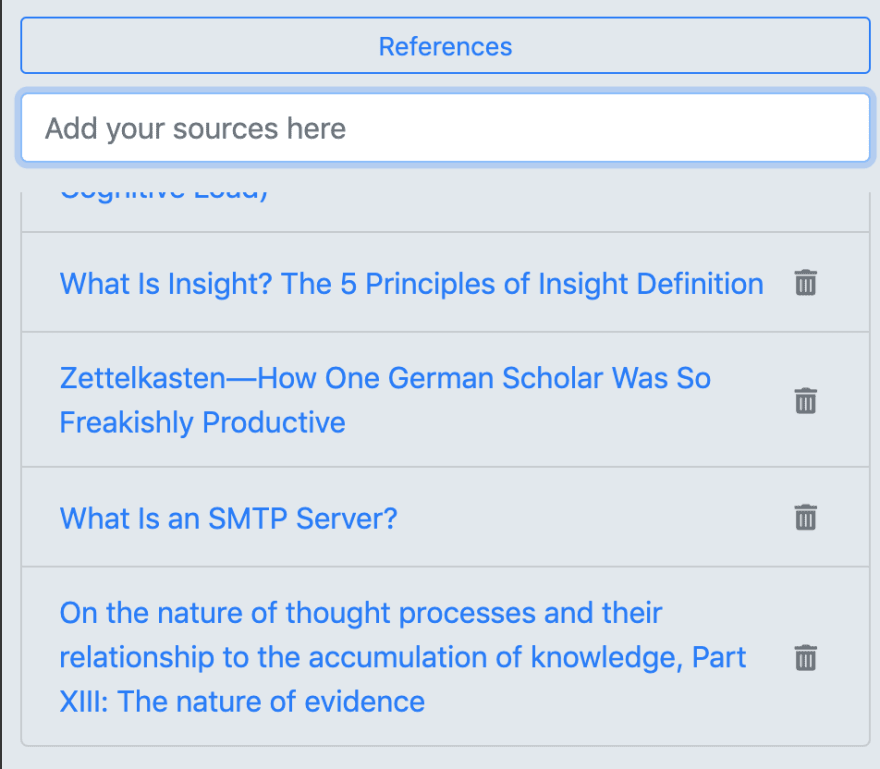Click the Freakishly Productive link text

(202, 423)
